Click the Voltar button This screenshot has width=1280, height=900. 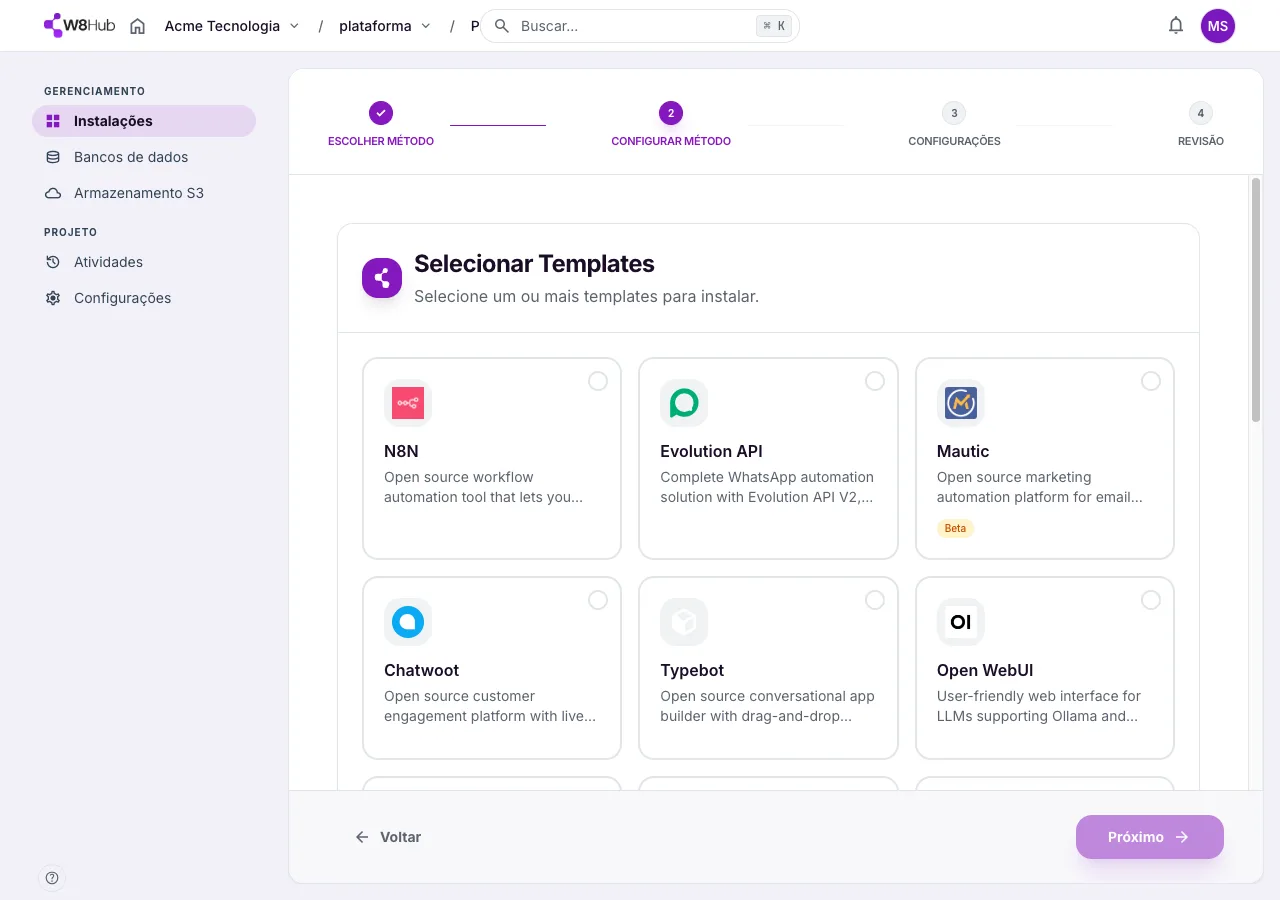(x=388, y=837)
